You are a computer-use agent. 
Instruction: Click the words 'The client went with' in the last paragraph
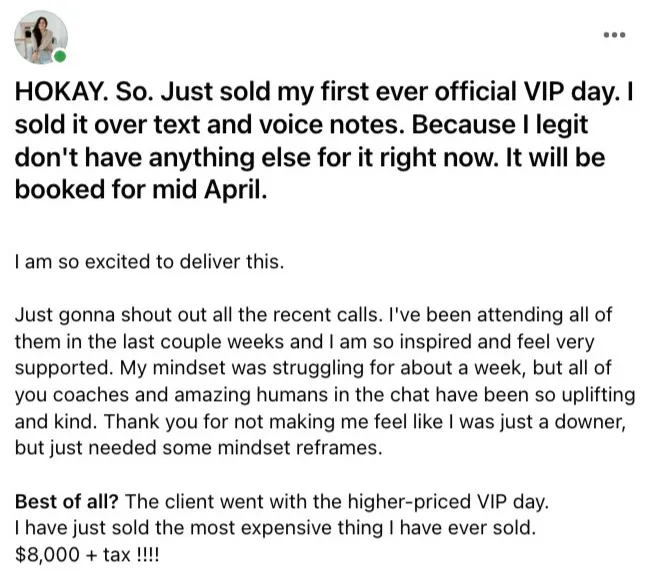[233, 501]
